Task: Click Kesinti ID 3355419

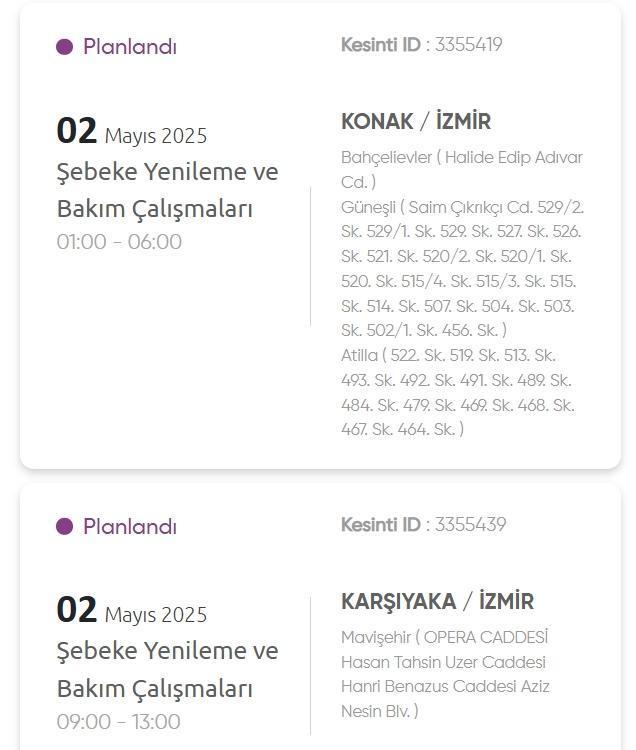Action: (x=421, y=45)
